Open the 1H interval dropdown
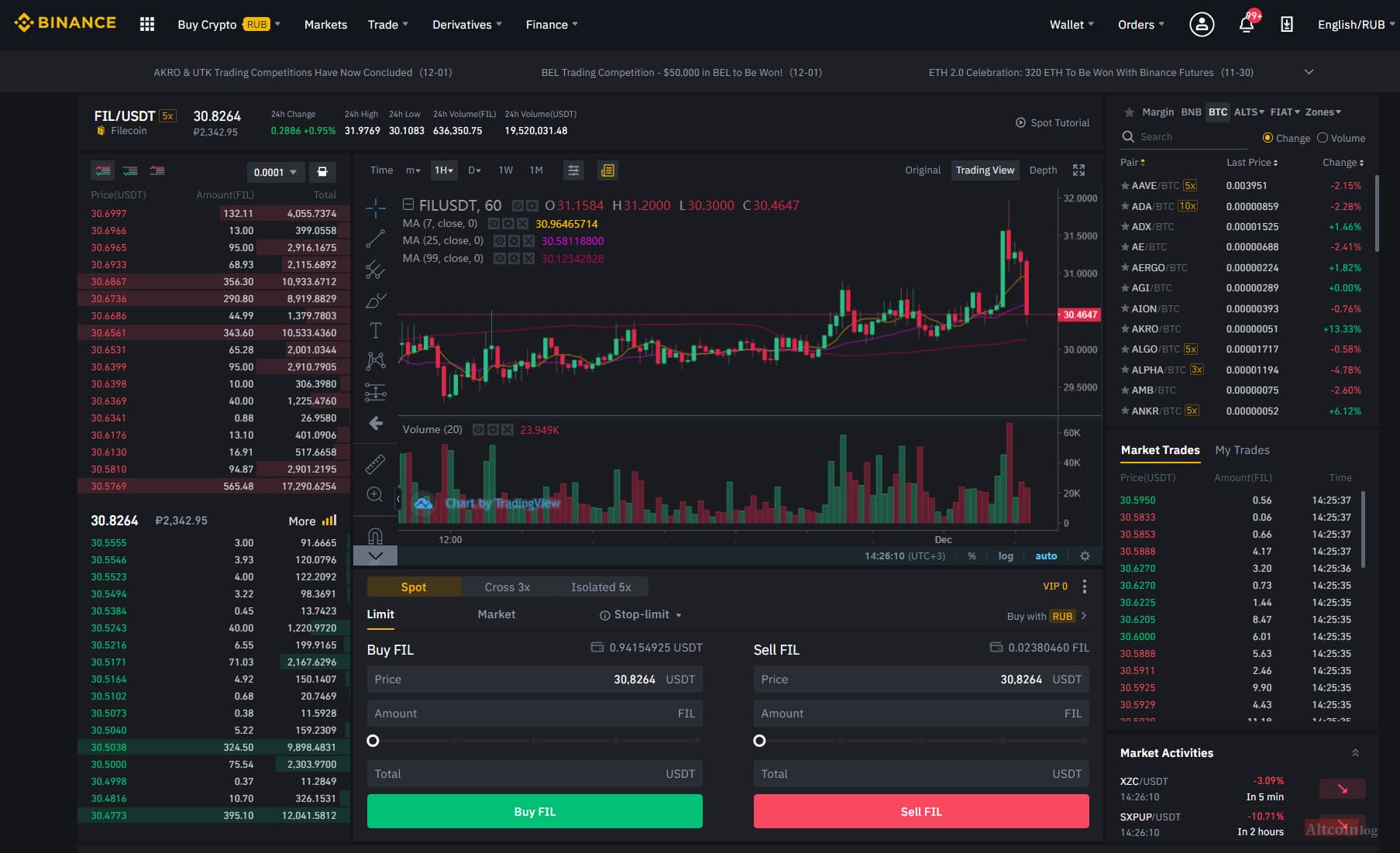The image size is (1400, 853). 444,170
